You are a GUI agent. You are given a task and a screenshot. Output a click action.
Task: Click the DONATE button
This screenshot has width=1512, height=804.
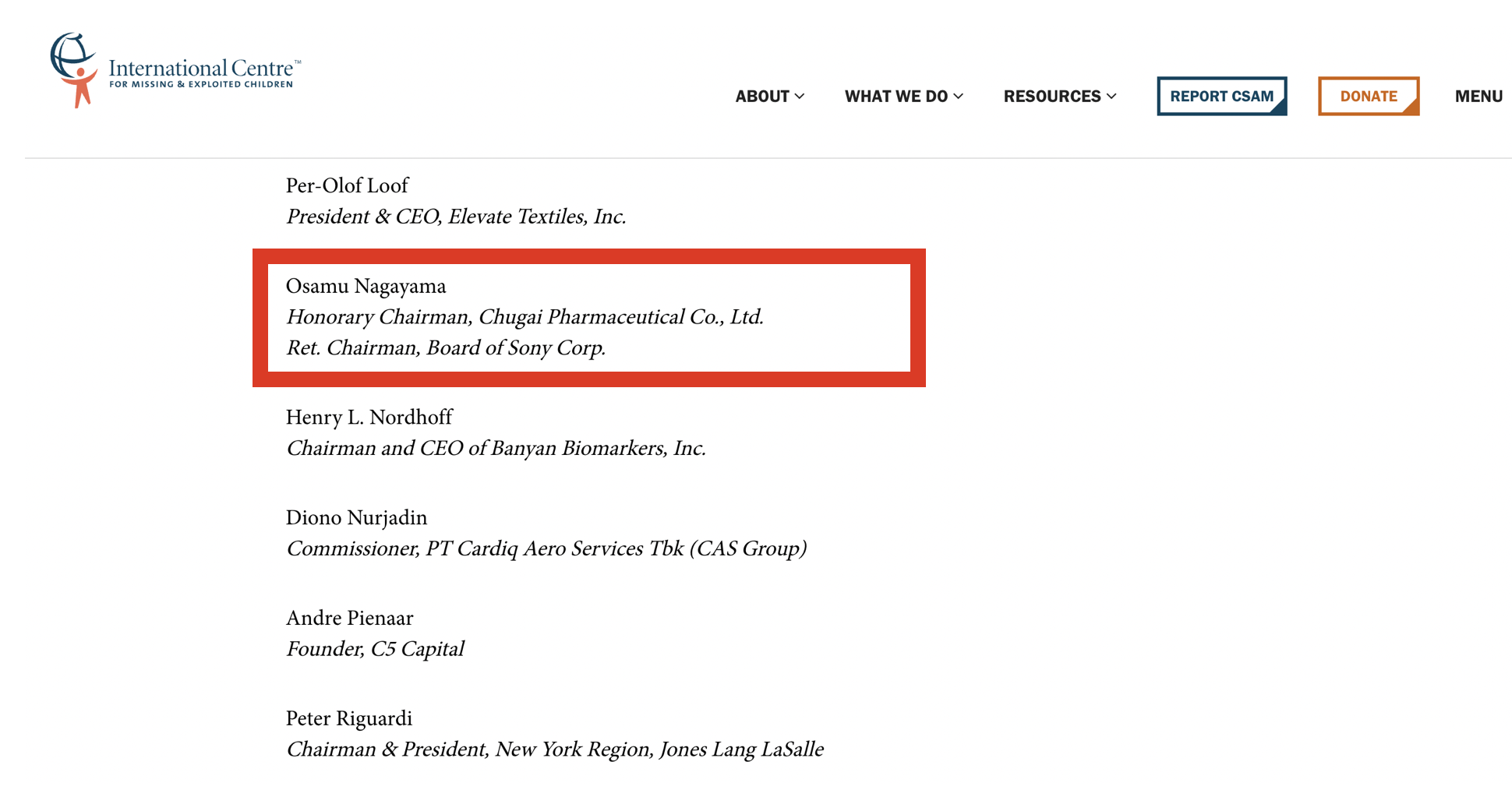pyautogui.click(x=1369, y=96)
